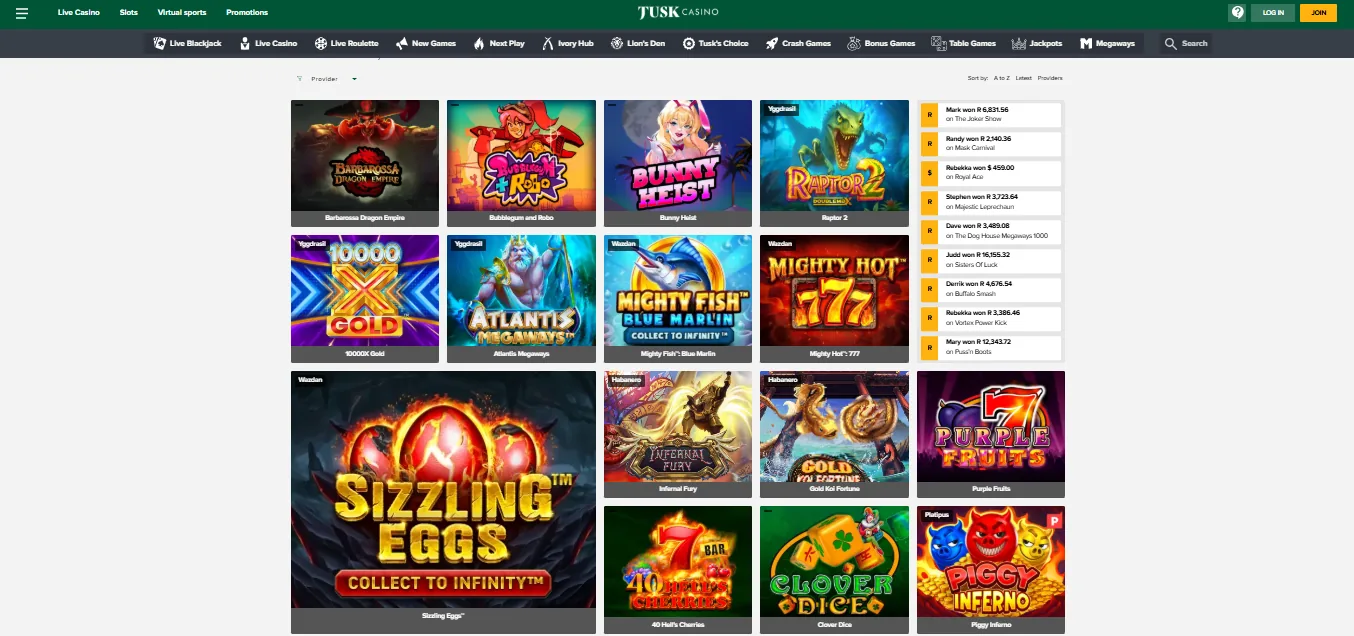This screenshot has height=636, width=1354.
Task: Click the Jackpots crown icon
Action: pyautogui.click(x=1019, y=44)
